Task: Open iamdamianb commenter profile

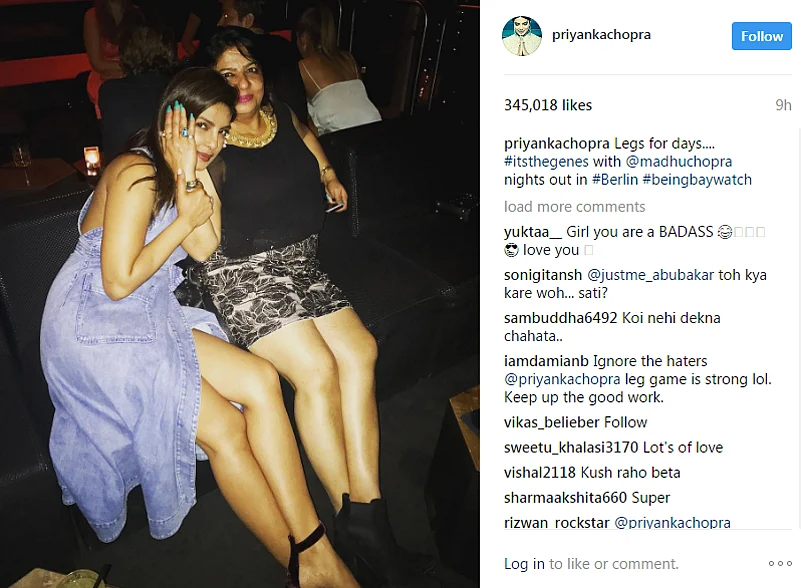Action: (x=546, y=361)
